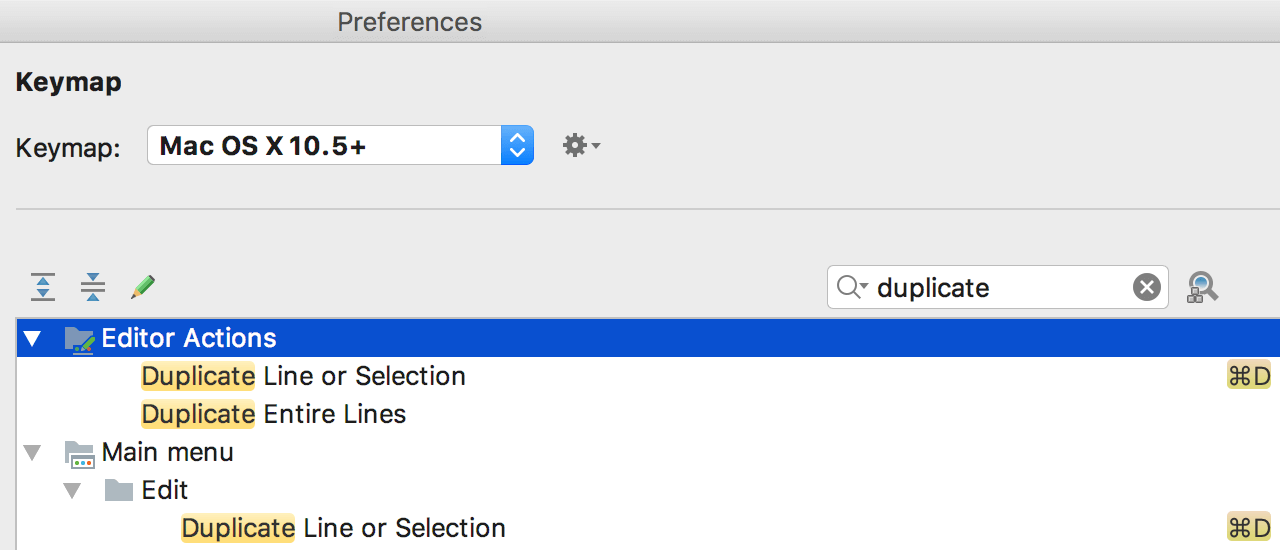Open the keymap gear settings menu
Viewport: 1280px width, 550px height.
pyautogui.click(x=579, y=146)
